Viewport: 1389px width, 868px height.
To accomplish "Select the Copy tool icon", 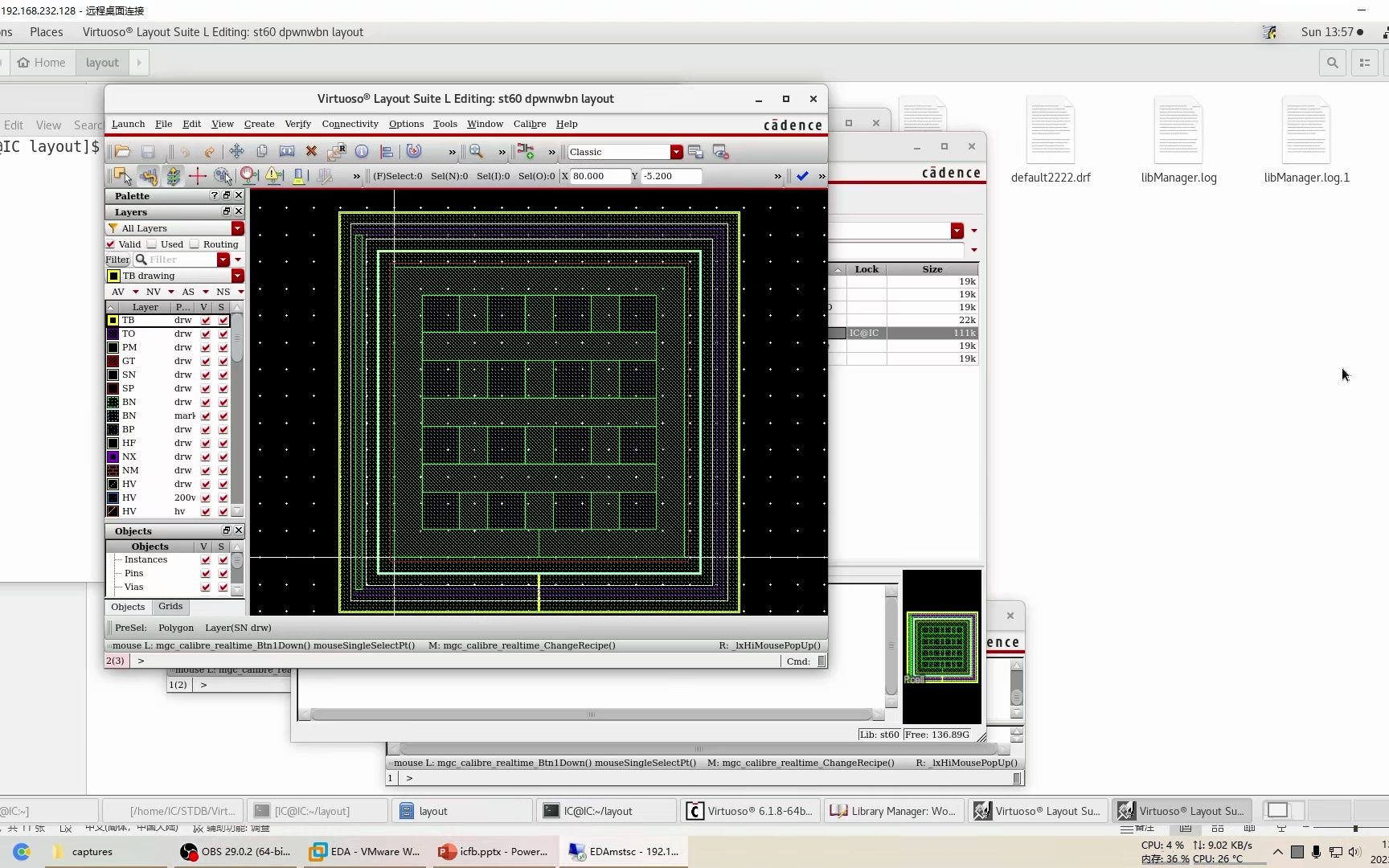I will [262, 151].
